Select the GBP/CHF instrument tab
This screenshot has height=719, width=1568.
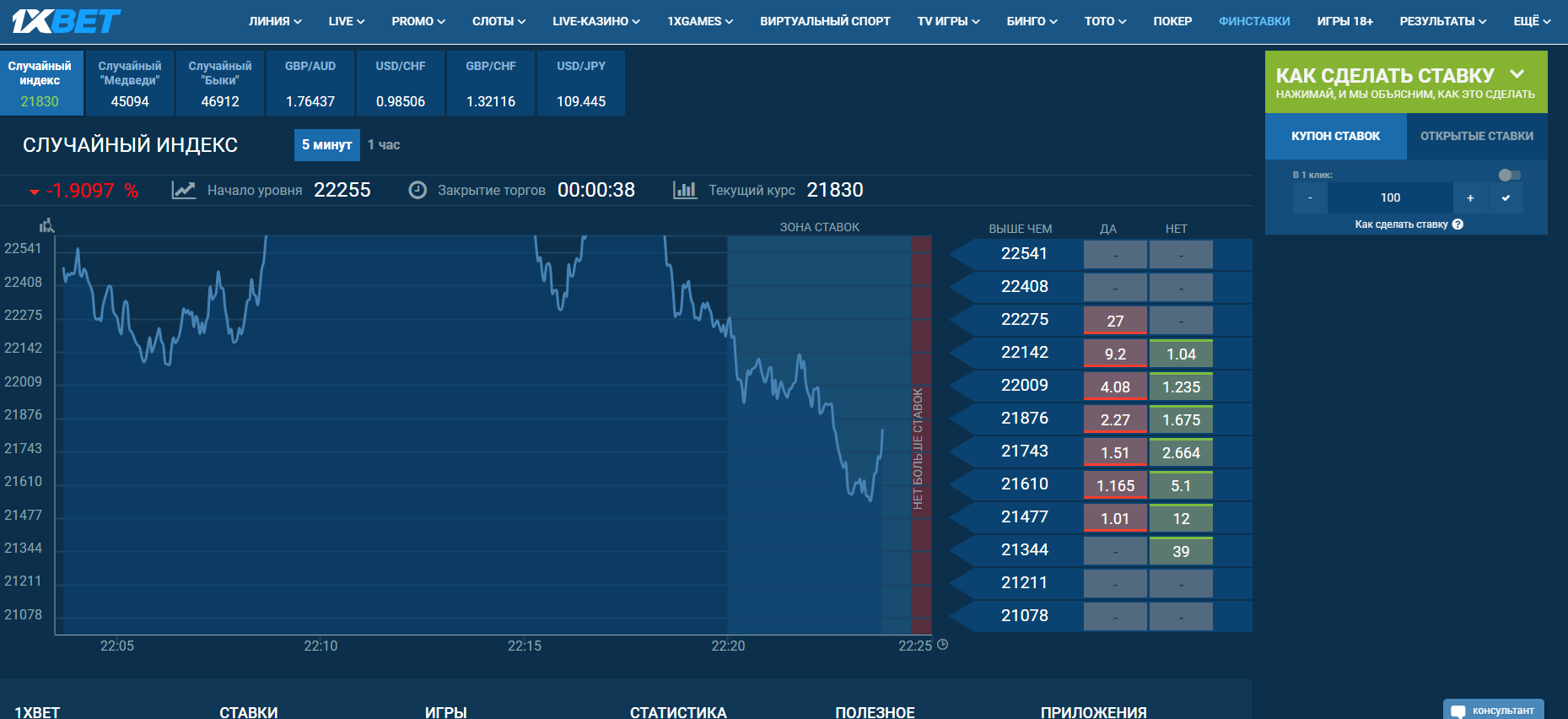click(x=491, y=83)
